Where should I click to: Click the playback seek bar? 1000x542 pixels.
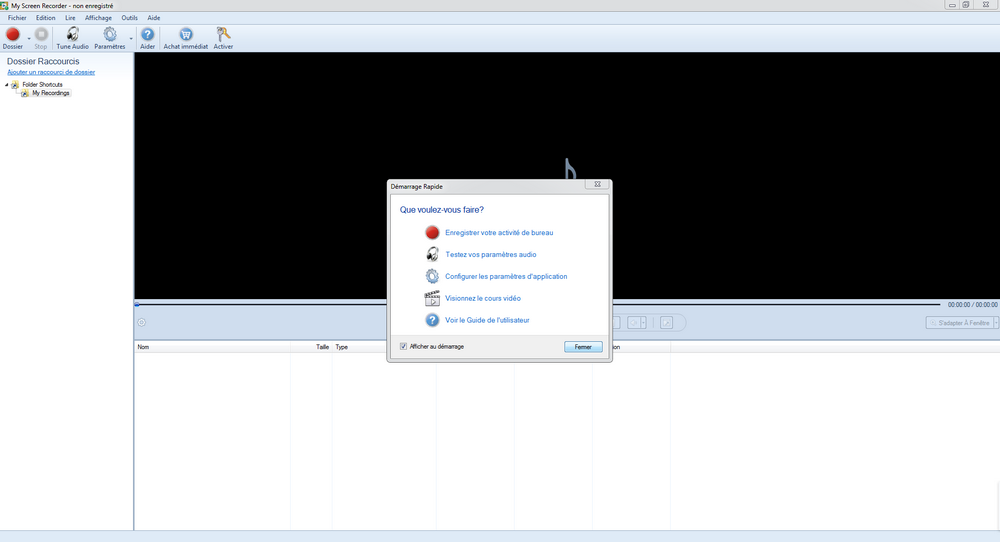tap(538, 305)
